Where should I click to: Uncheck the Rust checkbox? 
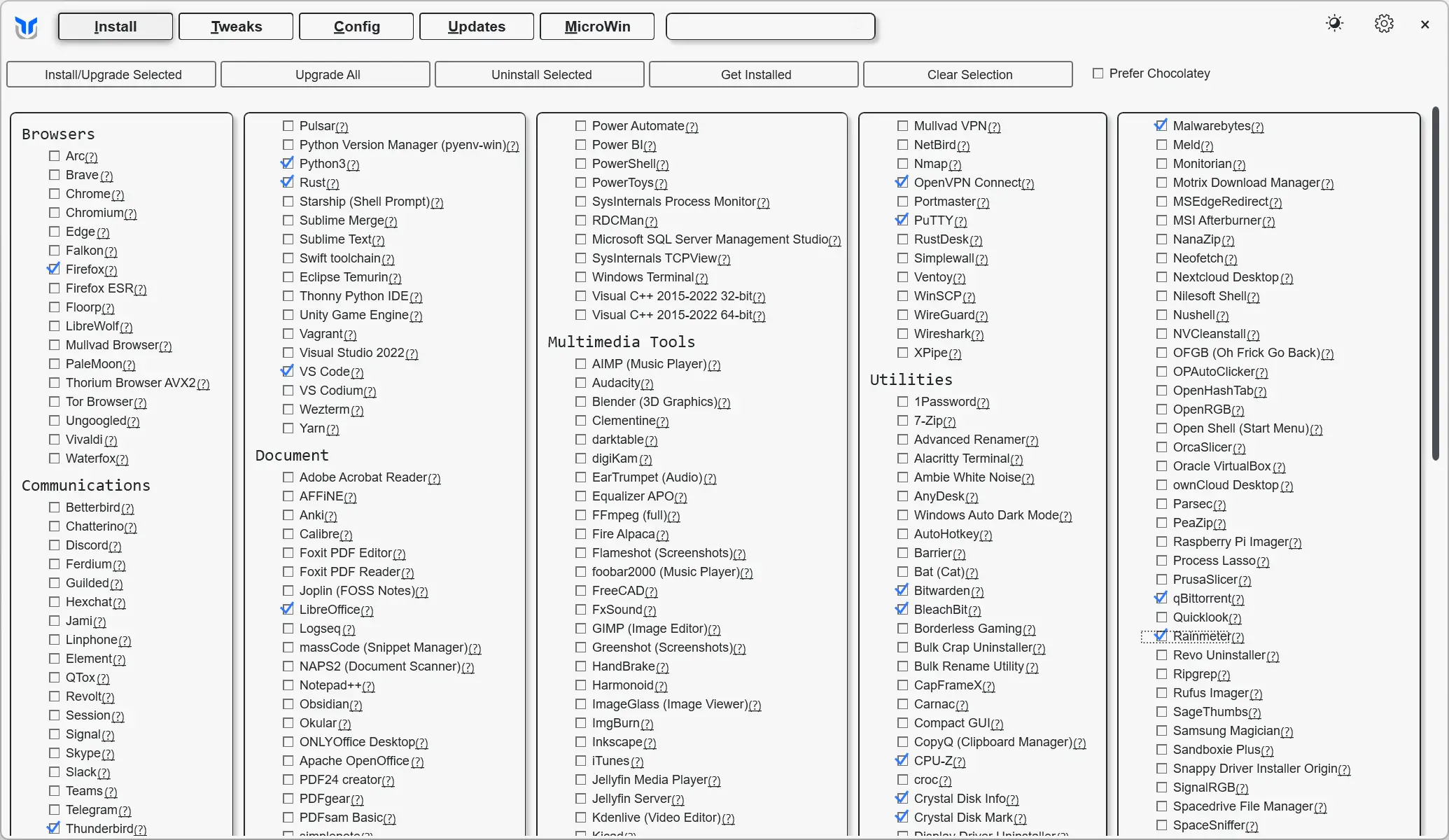tap(288, 182)
